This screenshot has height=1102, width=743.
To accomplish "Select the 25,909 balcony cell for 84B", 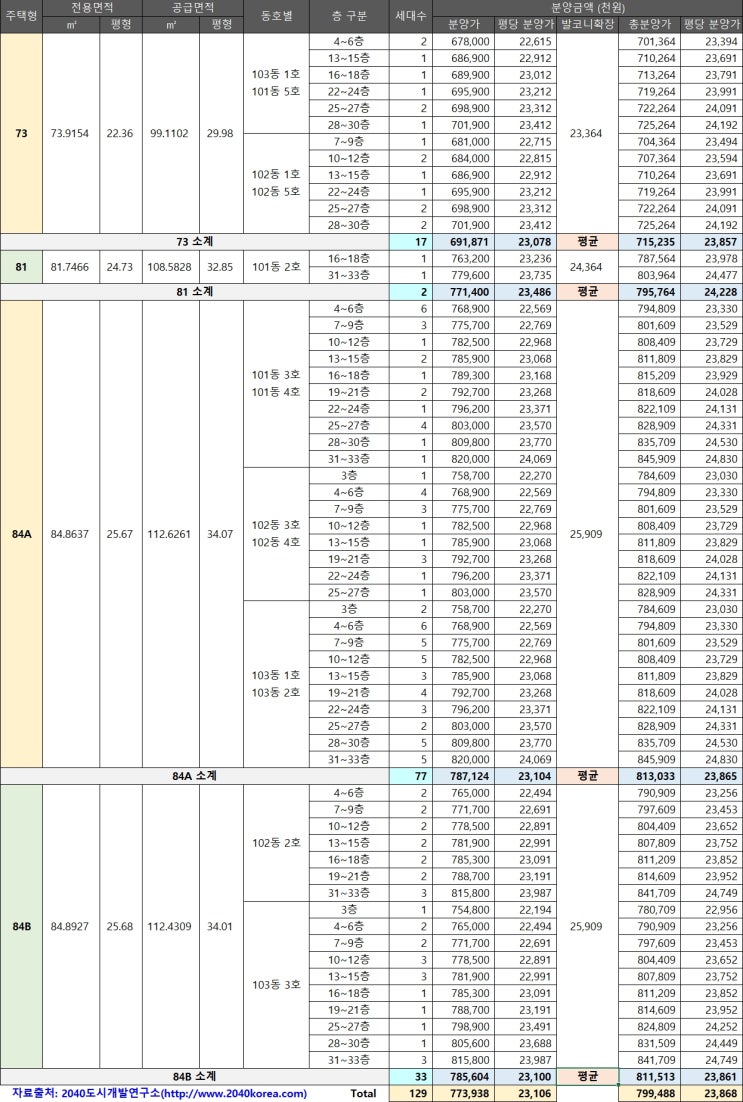I will 586,926.
